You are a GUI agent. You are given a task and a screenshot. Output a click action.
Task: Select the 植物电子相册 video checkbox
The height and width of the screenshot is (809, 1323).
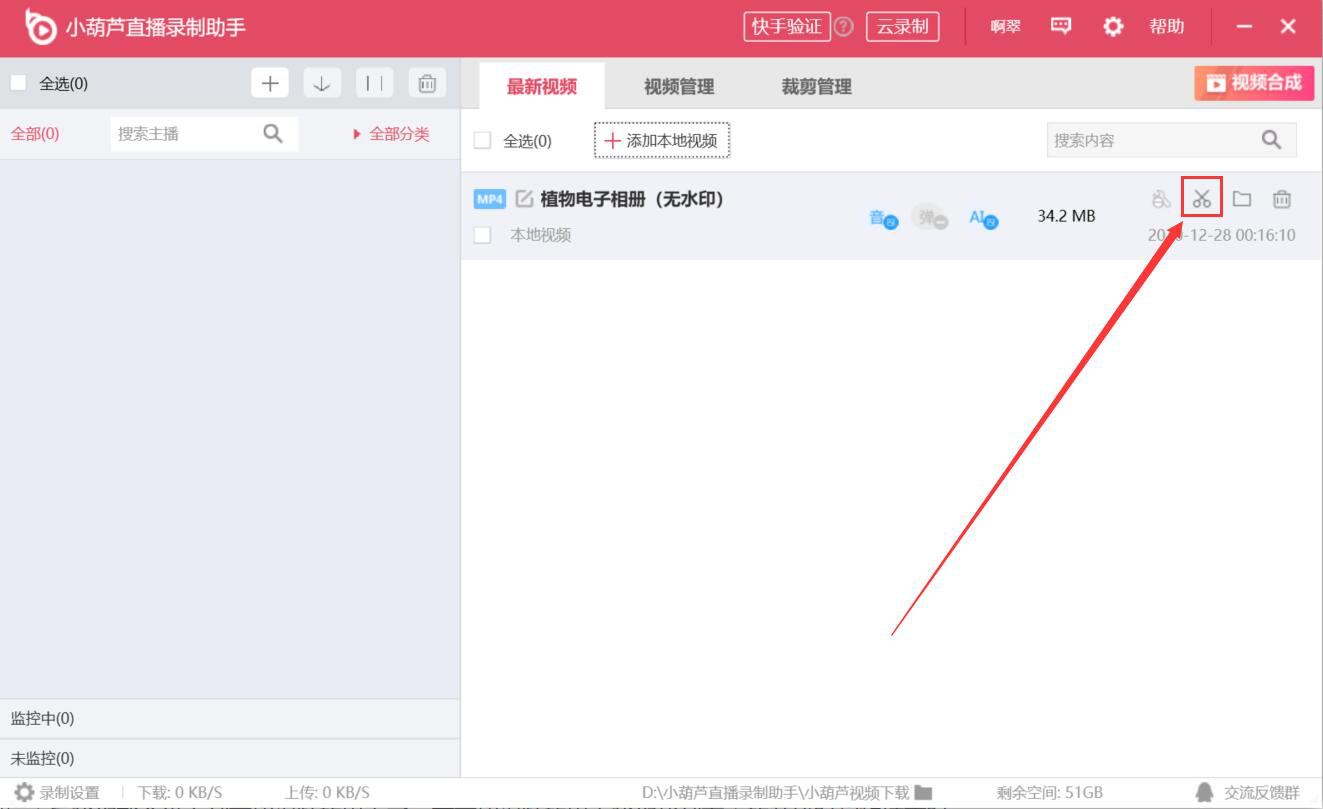482,235
